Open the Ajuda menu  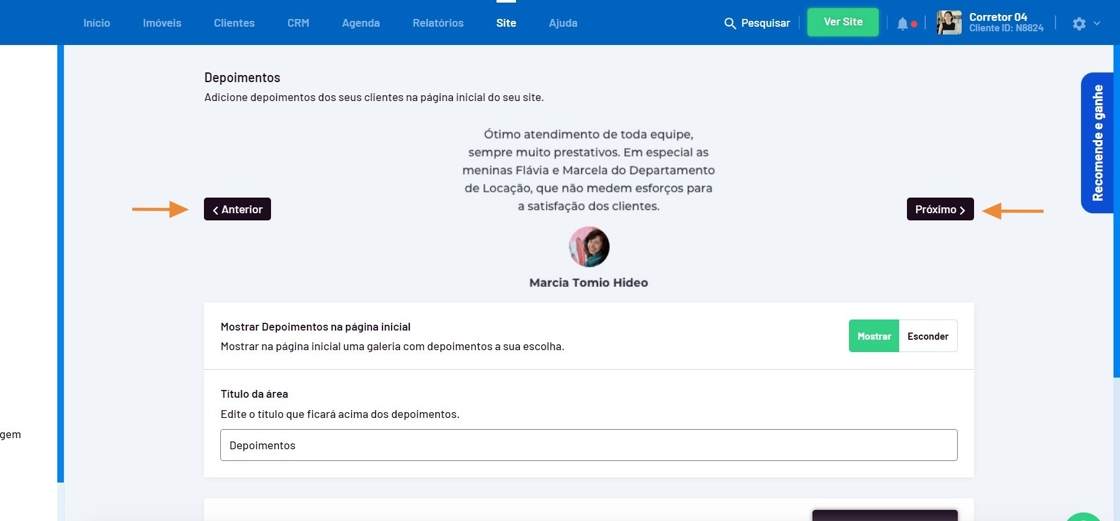[x=563, y=23]
